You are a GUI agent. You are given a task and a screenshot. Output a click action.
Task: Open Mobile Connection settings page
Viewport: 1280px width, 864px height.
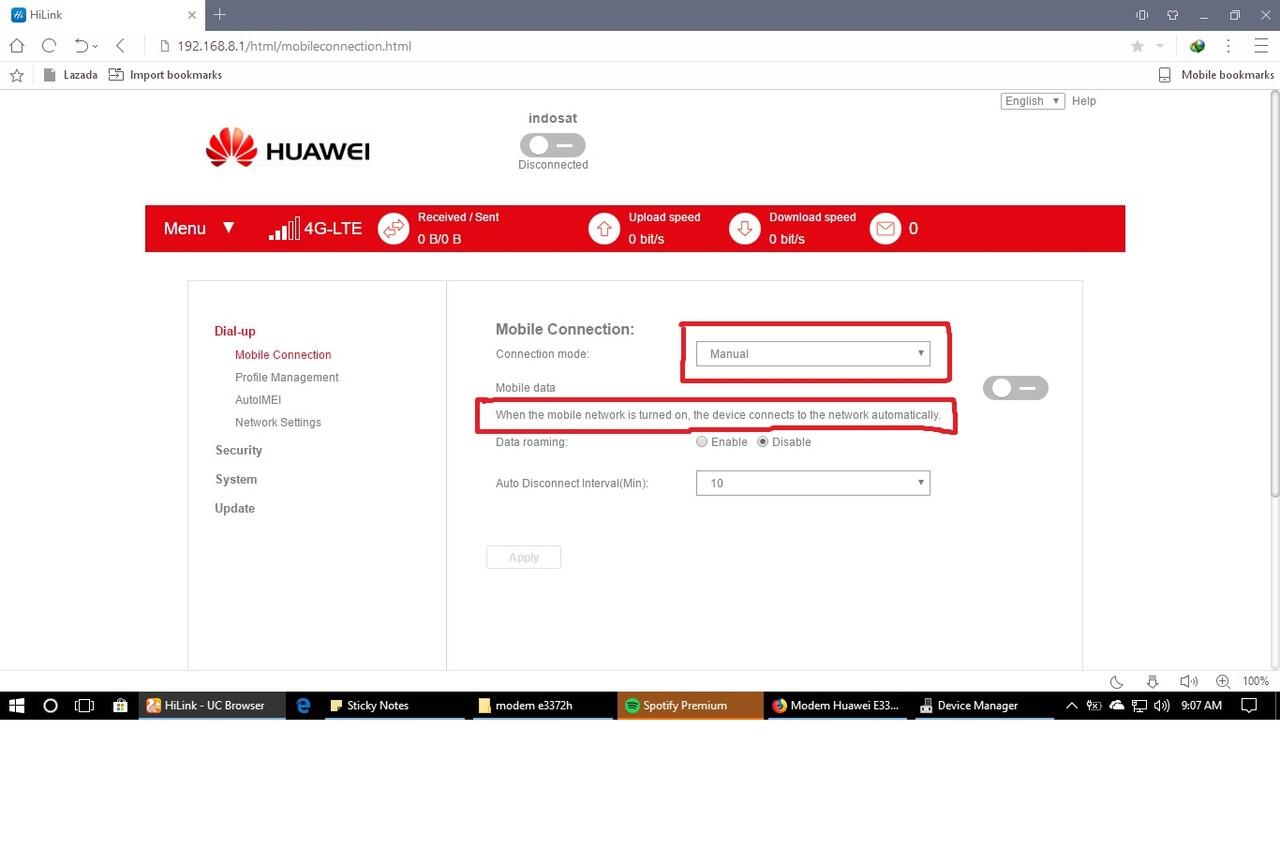click(283, 355)
